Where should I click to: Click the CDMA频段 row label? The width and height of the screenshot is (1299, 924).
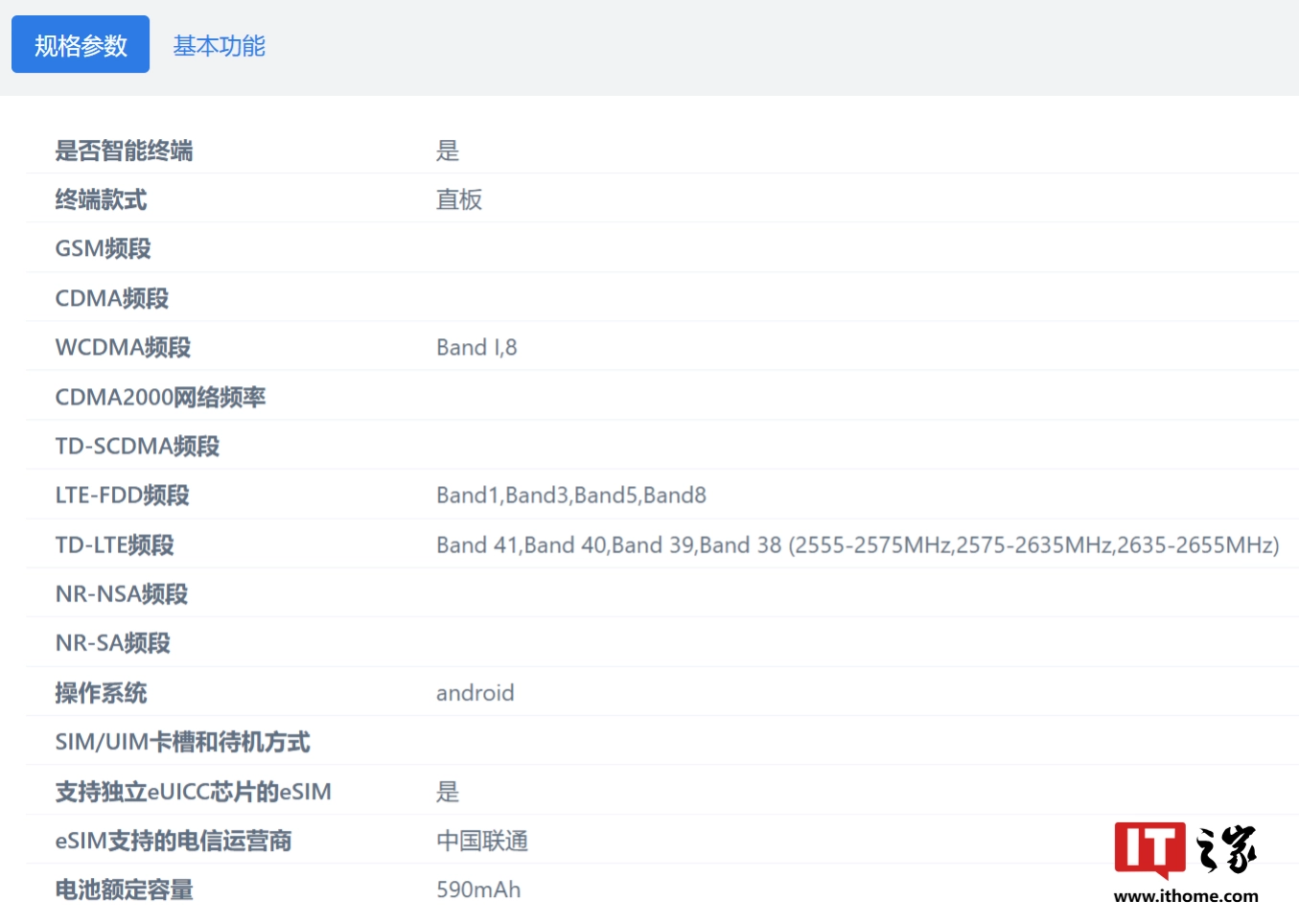pyautogui.click(x=111, y=298)
